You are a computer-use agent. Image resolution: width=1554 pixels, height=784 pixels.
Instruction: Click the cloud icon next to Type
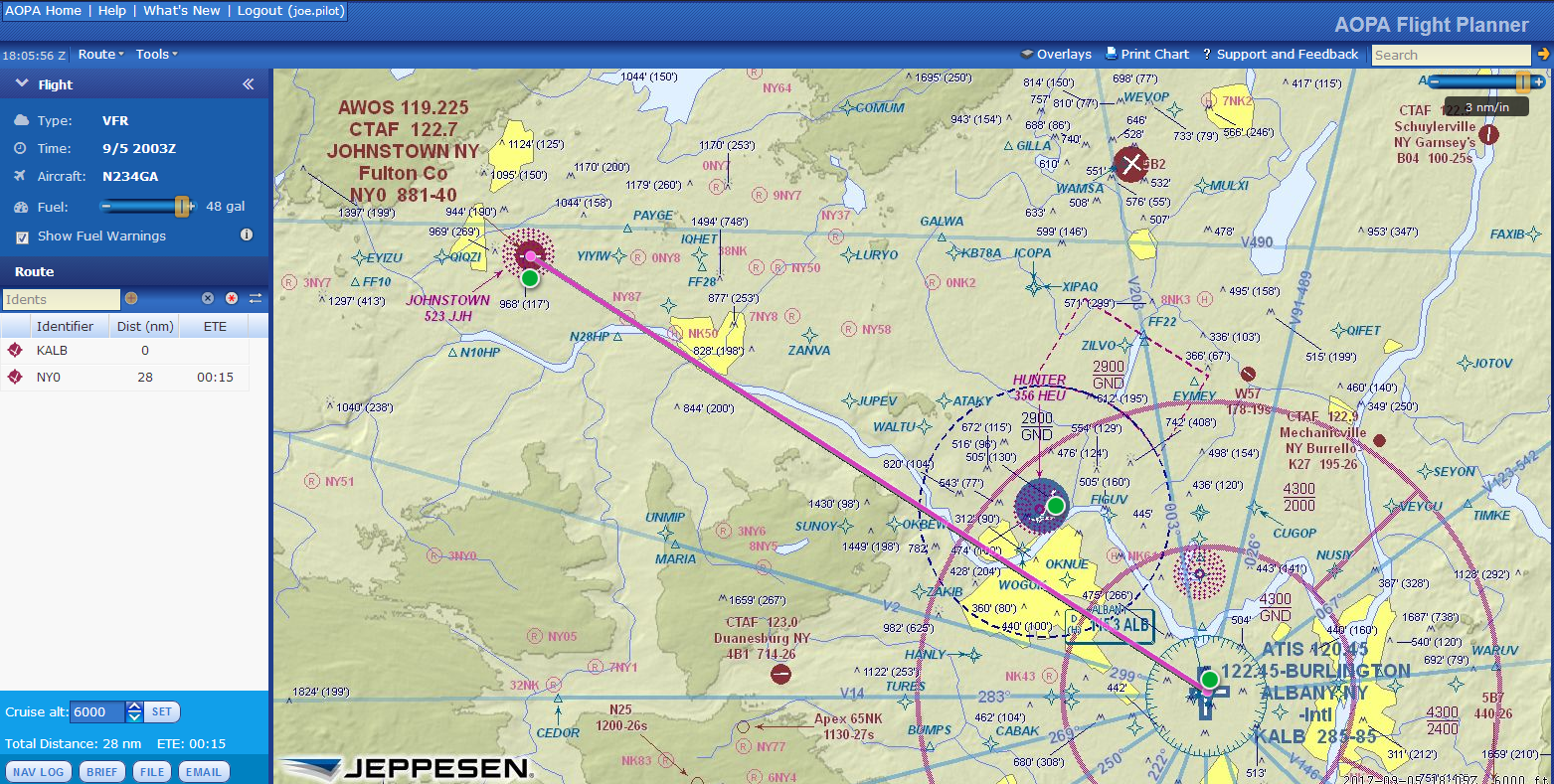pos(21,120)
